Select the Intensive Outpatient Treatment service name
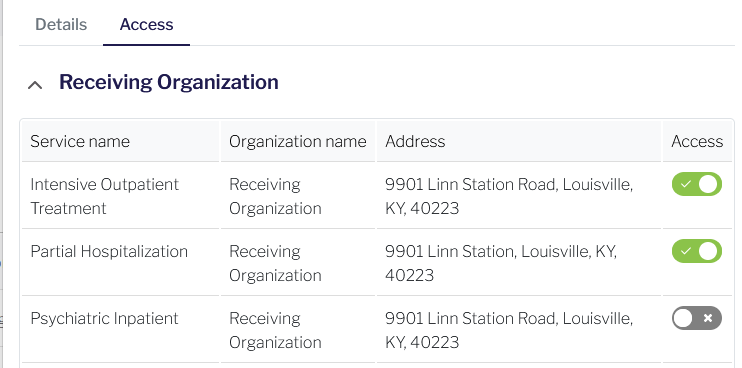This screenshot has width=742, height=368. point(105,196)
